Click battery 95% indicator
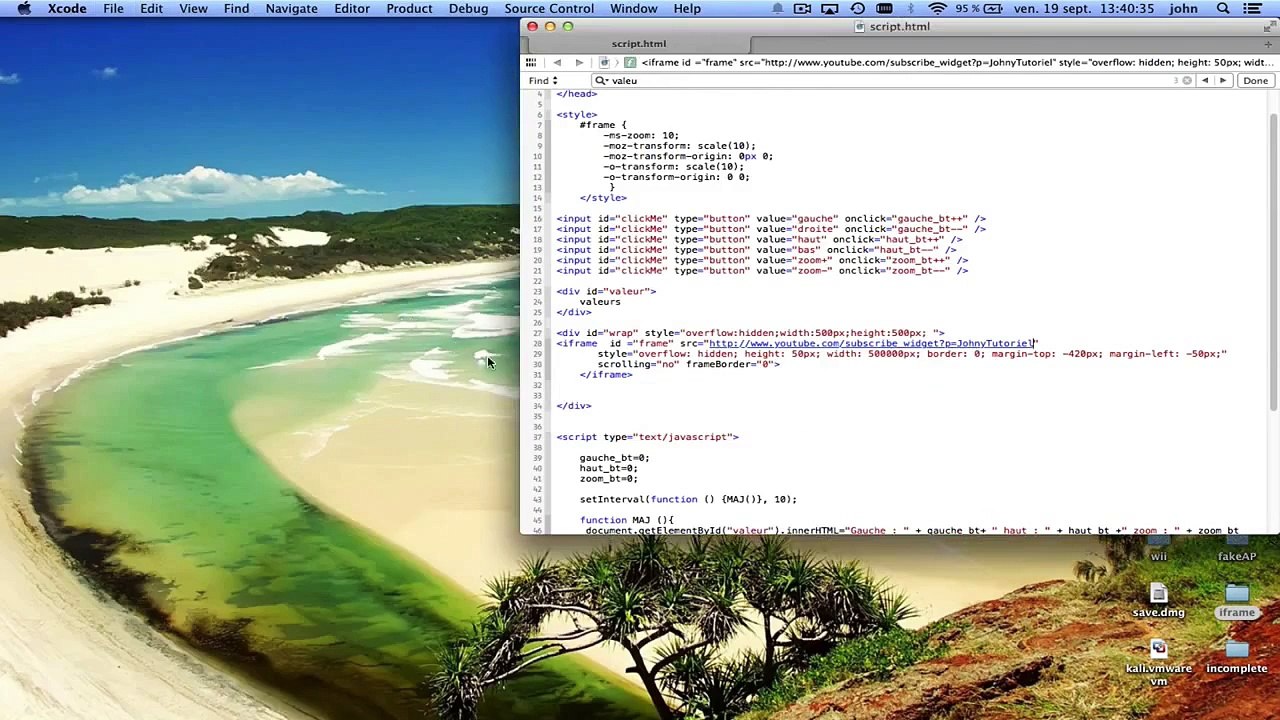This screenshot has width=1280, height=720. pos(978,9)
